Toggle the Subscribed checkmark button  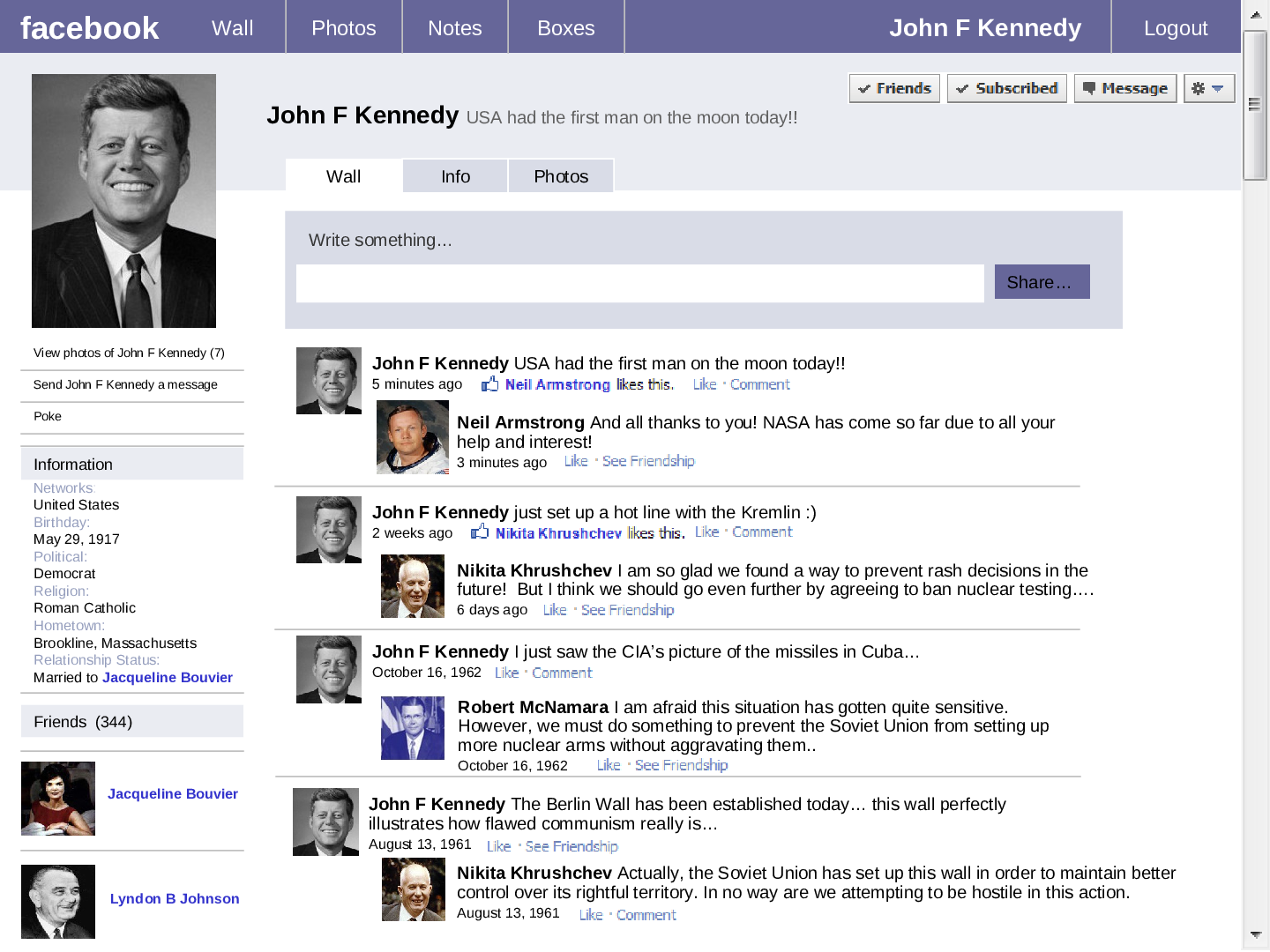coord(1006,88)
